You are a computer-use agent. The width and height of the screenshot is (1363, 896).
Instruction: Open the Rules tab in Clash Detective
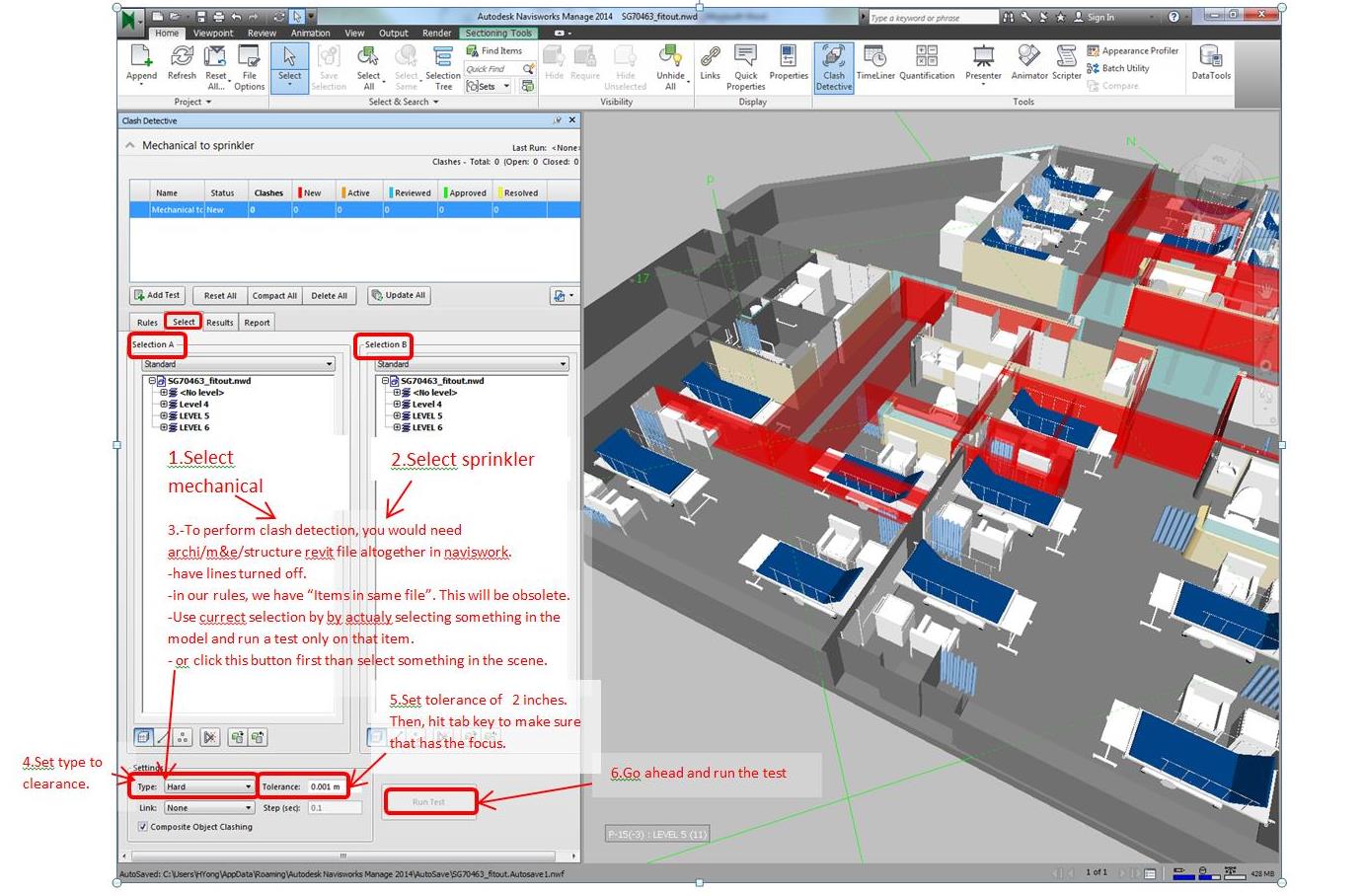tap(147, 323)
